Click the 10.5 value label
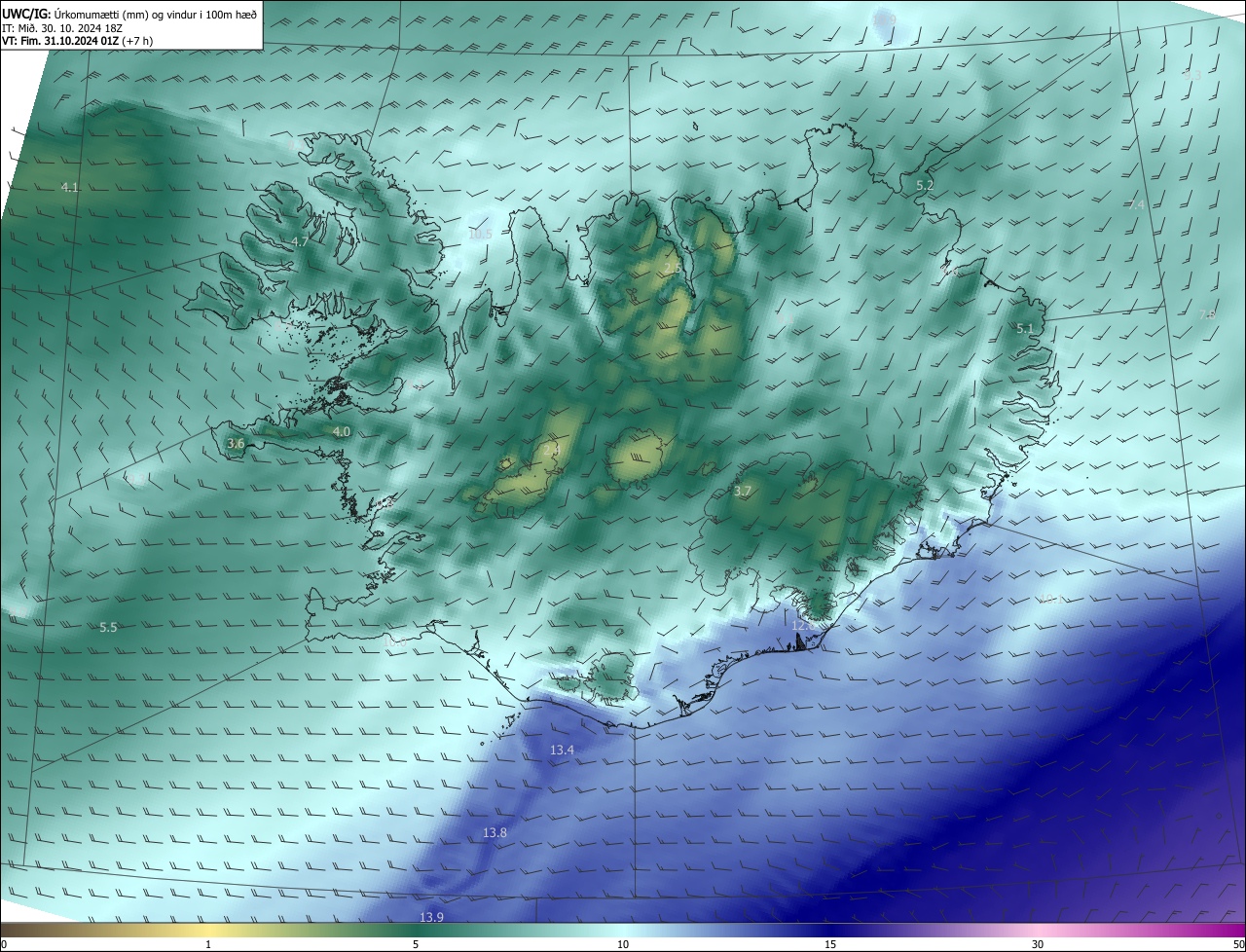This screenshot has width=1246, height=952. pos(481,234)
